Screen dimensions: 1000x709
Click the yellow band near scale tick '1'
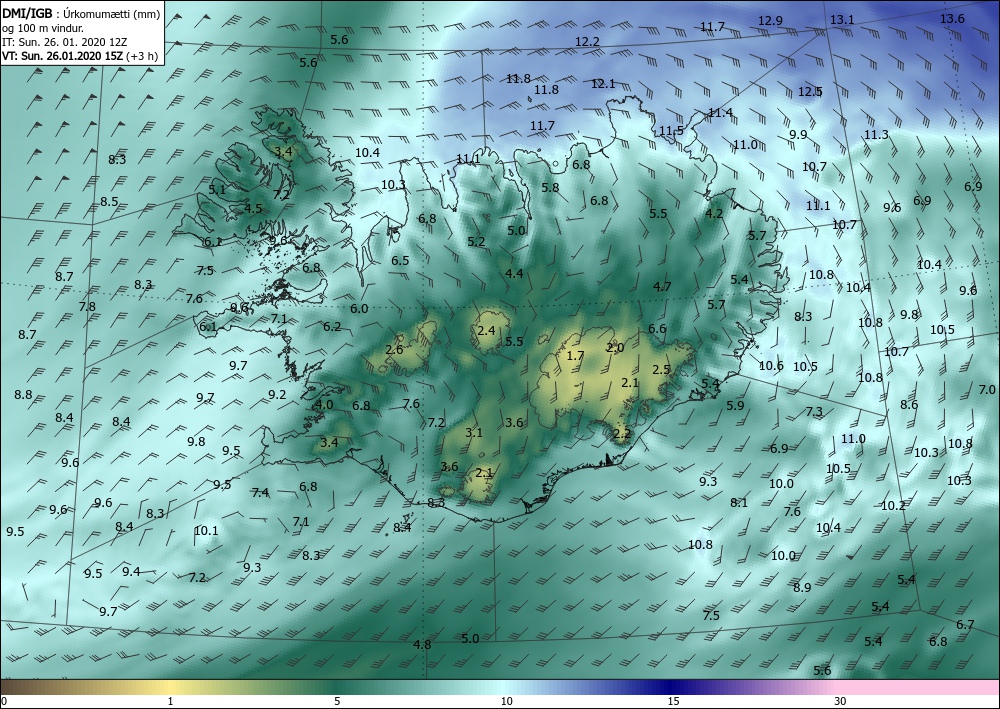point(169,687)
